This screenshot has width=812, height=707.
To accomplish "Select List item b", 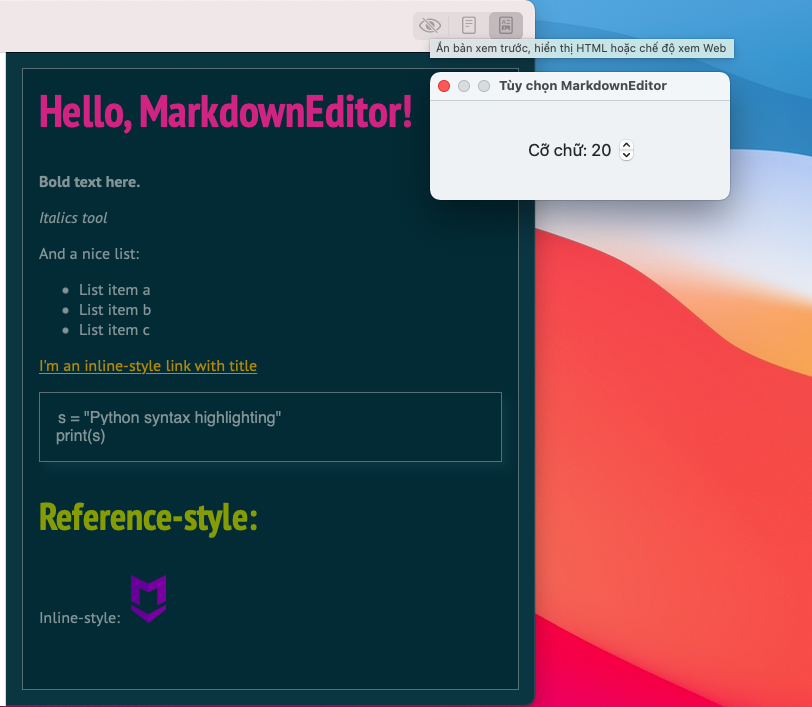I will coord(115,310).
